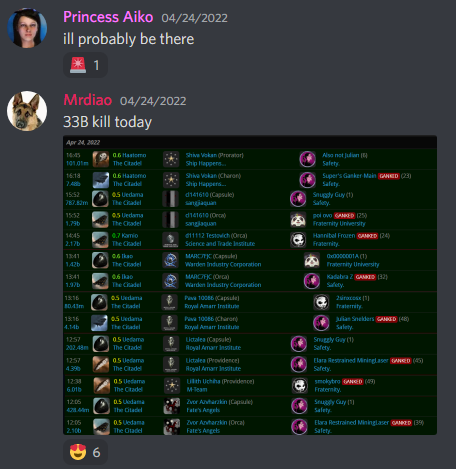Viewport: 456px width, 469px height.
Task: Toggle the red siren emoji reaction
Action: 85,65
